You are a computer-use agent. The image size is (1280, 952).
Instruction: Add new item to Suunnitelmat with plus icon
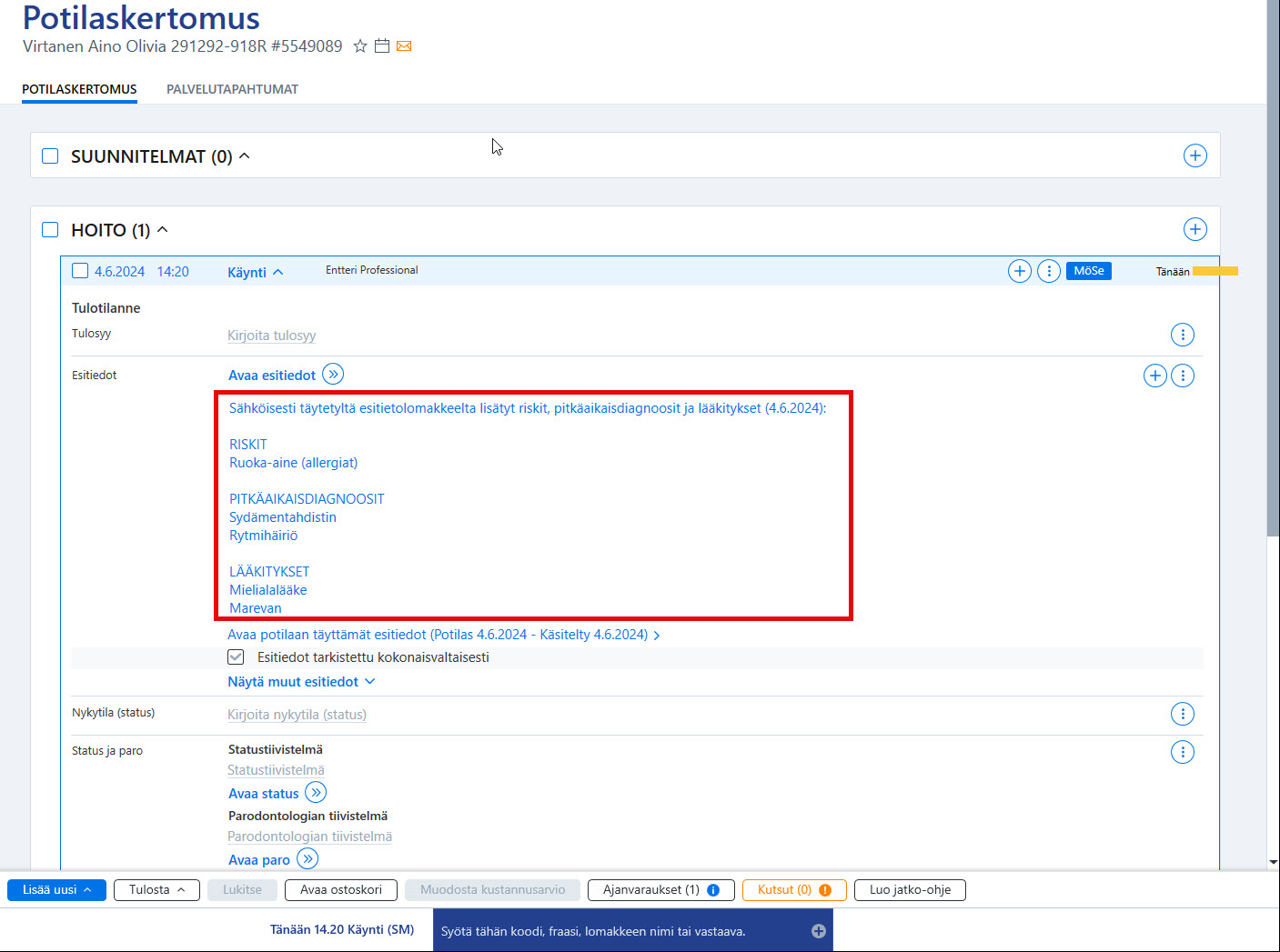click(1195, 155)
